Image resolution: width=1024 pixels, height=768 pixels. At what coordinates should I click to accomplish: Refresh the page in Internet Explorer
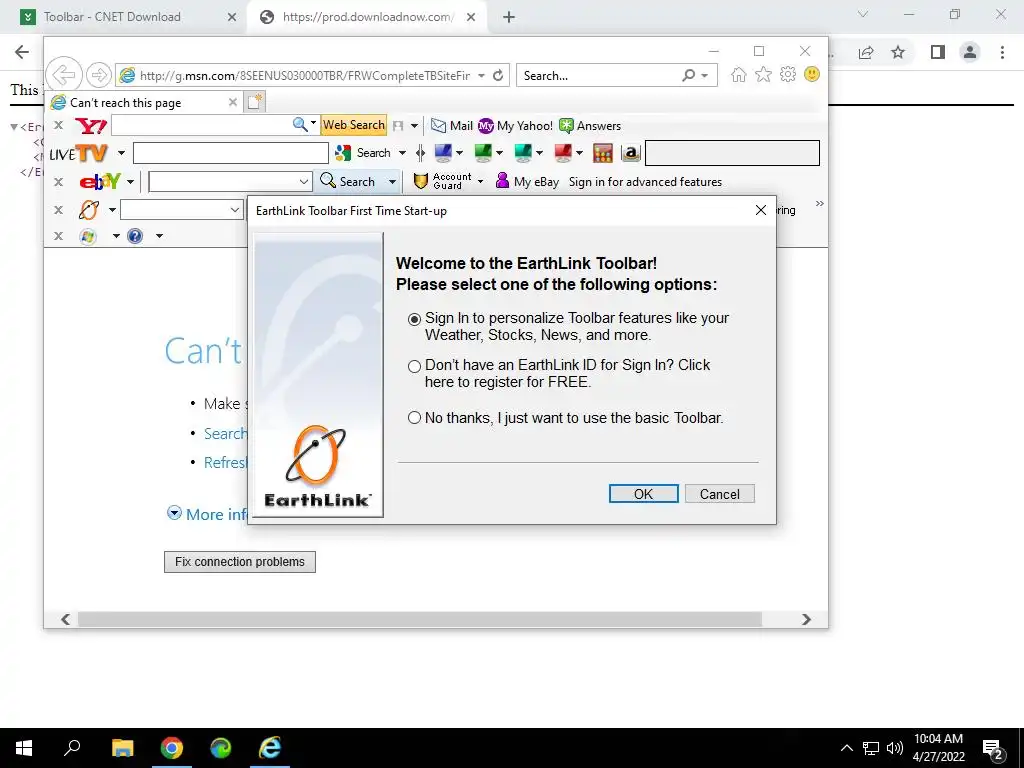coord(498,76)
